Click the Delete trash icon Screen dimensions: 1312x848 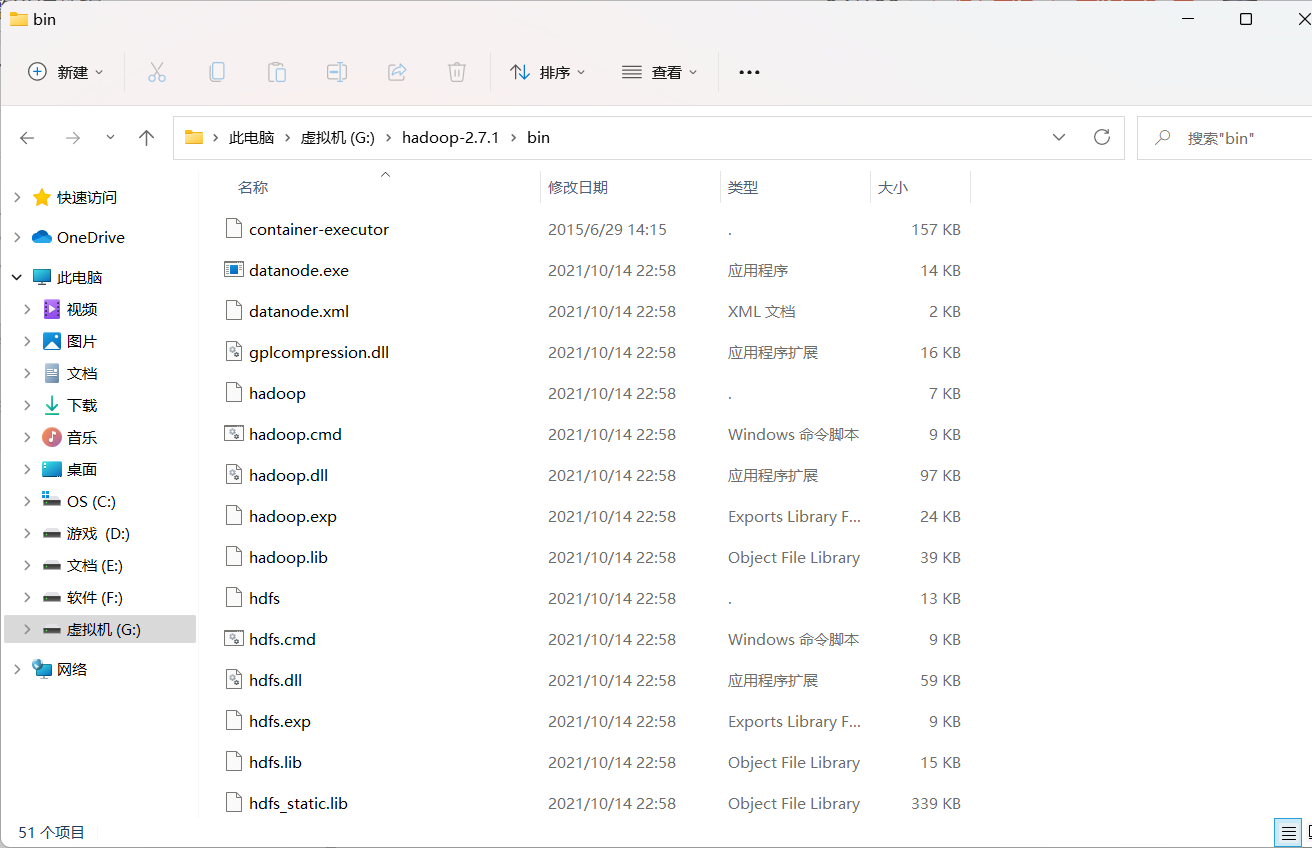pos(457,72)
